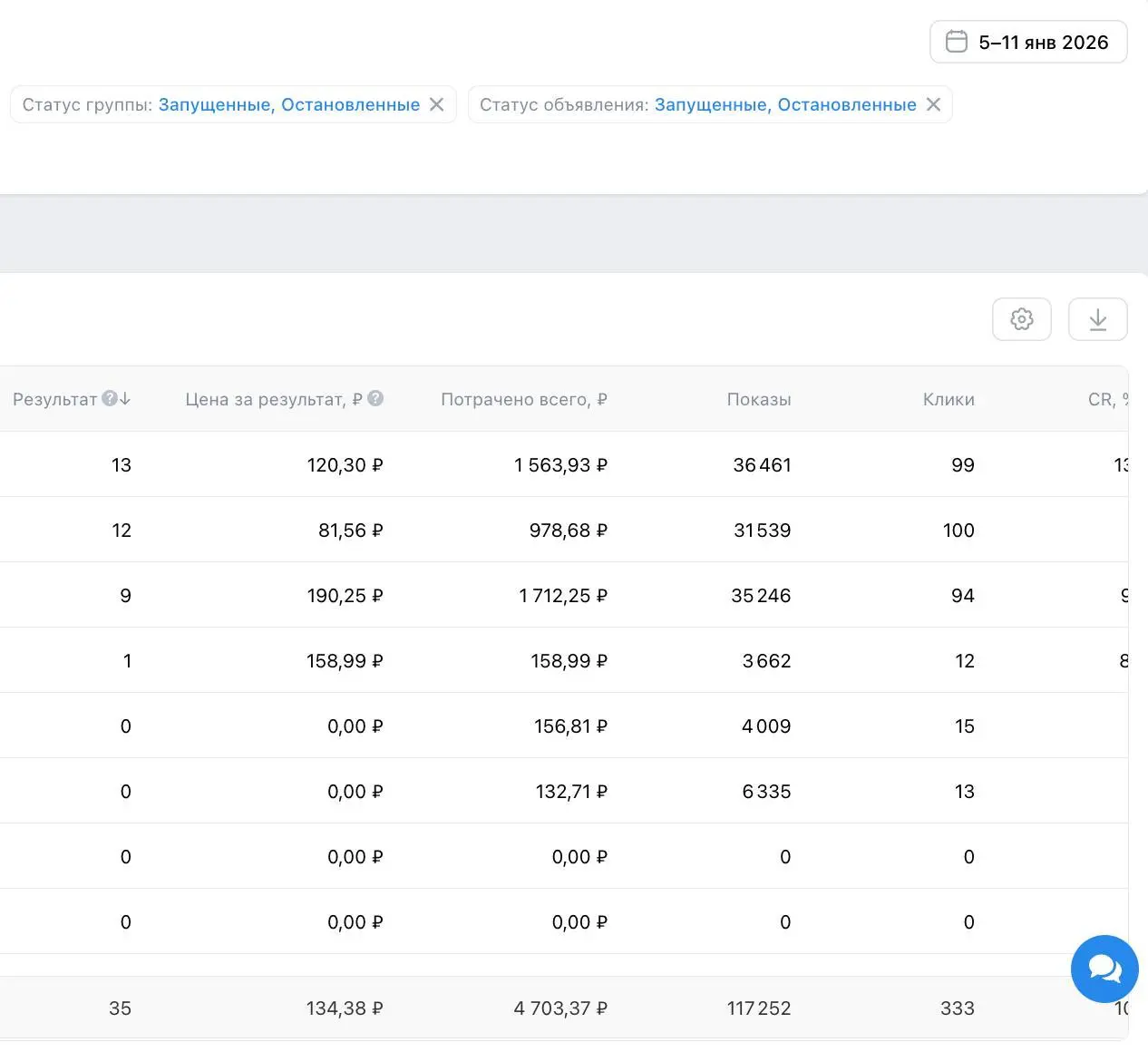
Task: Open the chat support bubble
Action: [x=1104, y=969]
